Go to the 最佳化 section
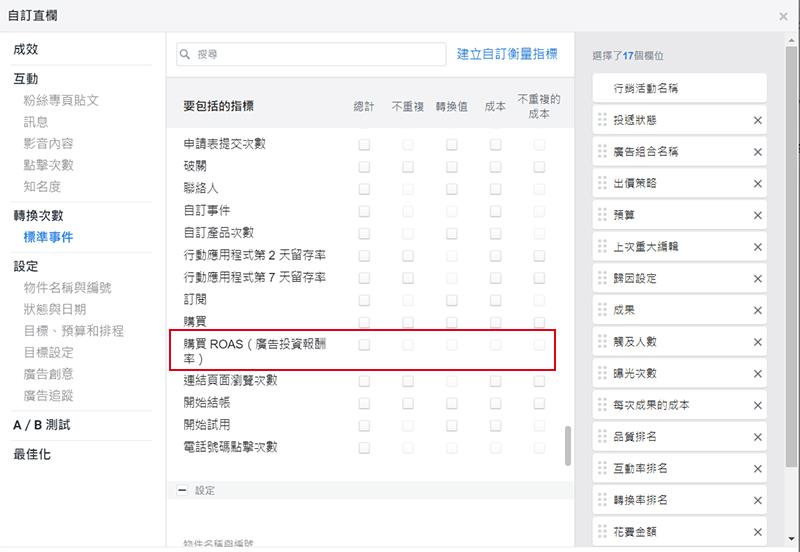The image size is (800, 552). pyautogui.click(x=32, y=454)
